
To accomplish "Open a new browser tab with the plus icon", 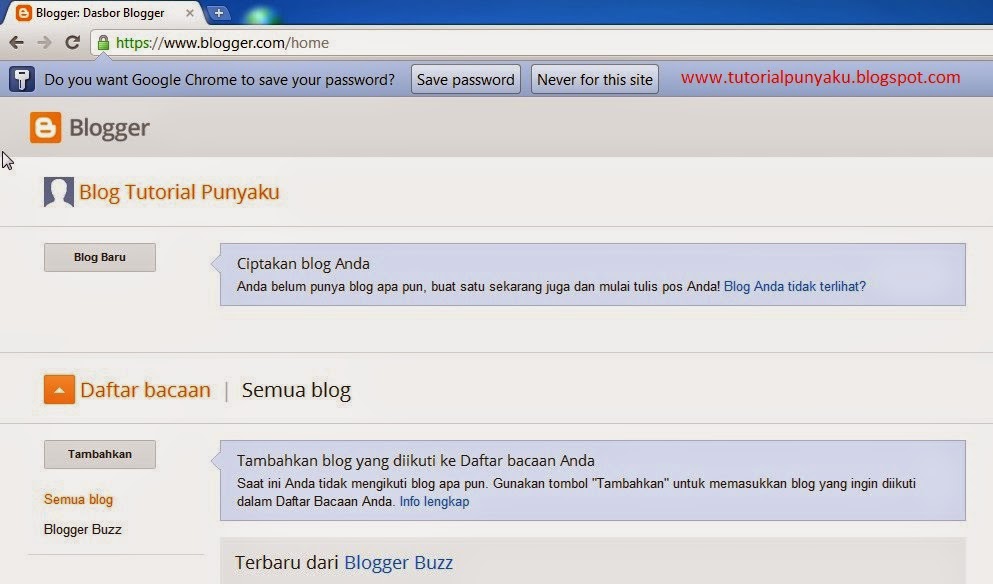I will coord(218,13).
